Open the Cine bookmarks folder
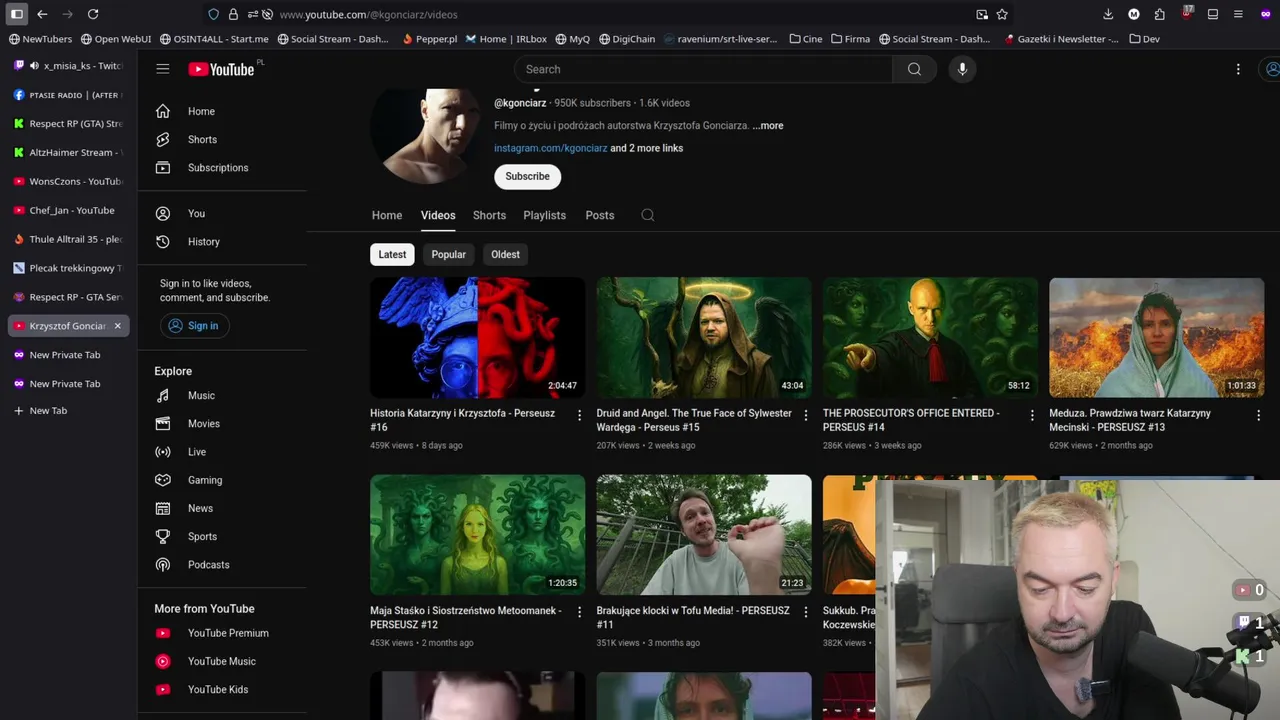Screen dimensions: 1280x720 coord(805,39)
